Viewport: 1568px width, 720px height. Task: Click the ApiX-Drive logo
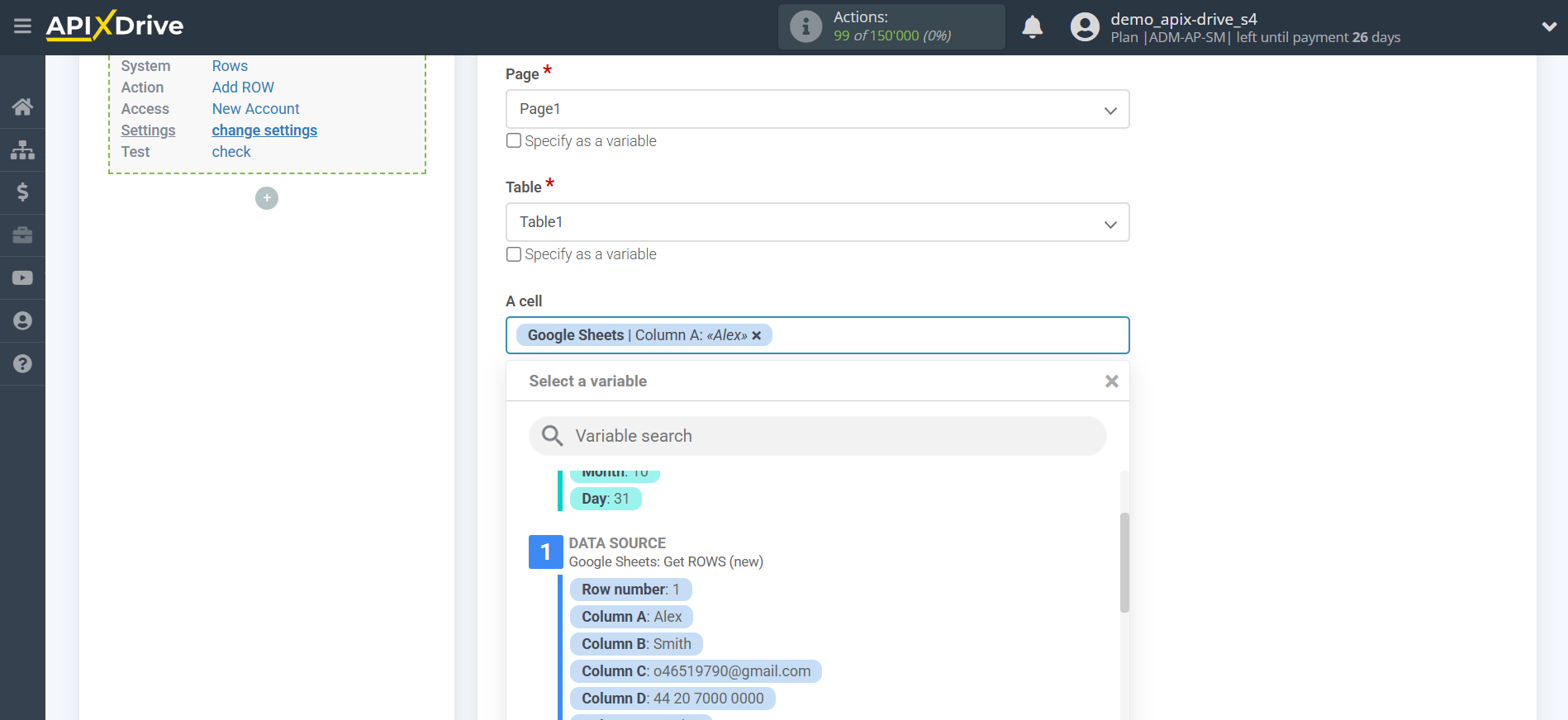tap(115, 26)
